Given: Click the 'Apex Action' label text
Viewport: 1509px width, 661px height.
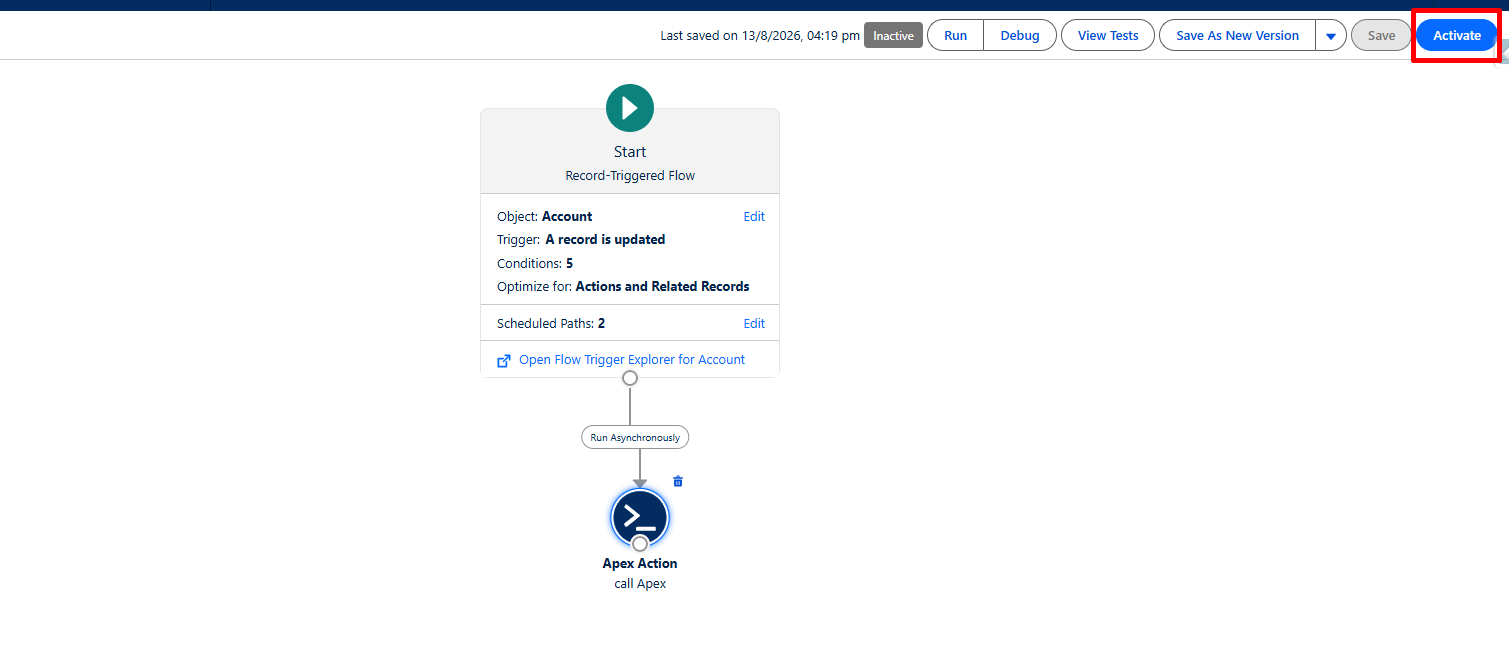Looking at the screenshot, I should pos(640,564).
